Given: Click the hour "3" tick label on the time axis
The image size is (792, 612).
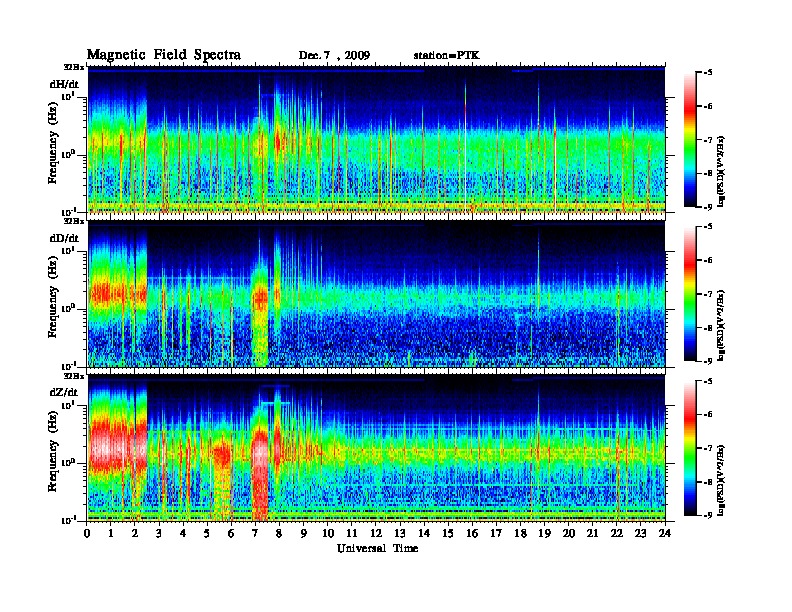Looking at the screenshot, I should (159, 533).
